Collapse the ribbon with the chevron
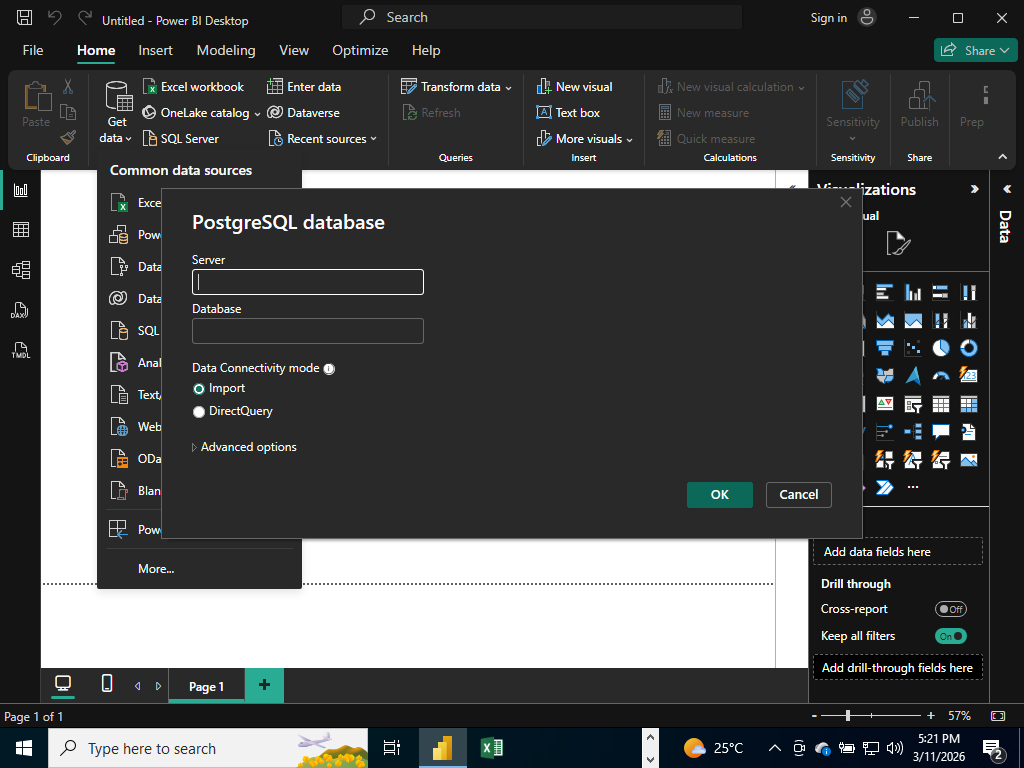The height and width of the screenshot is (768, 1024). click(1002, 157)
